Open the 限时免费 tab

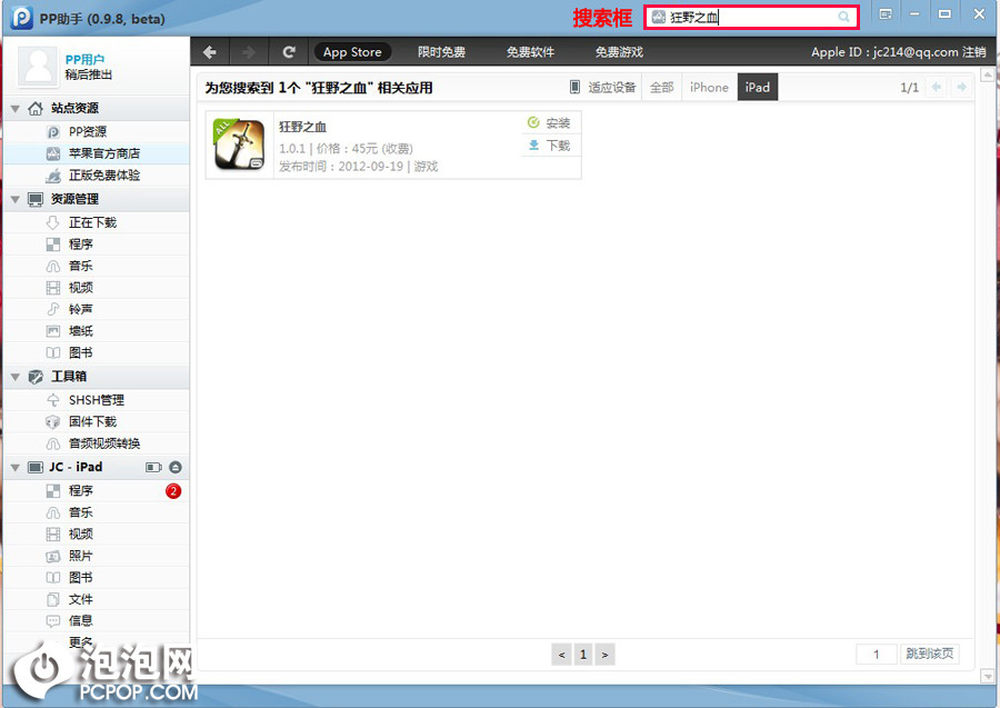click(x=441, y=52)
